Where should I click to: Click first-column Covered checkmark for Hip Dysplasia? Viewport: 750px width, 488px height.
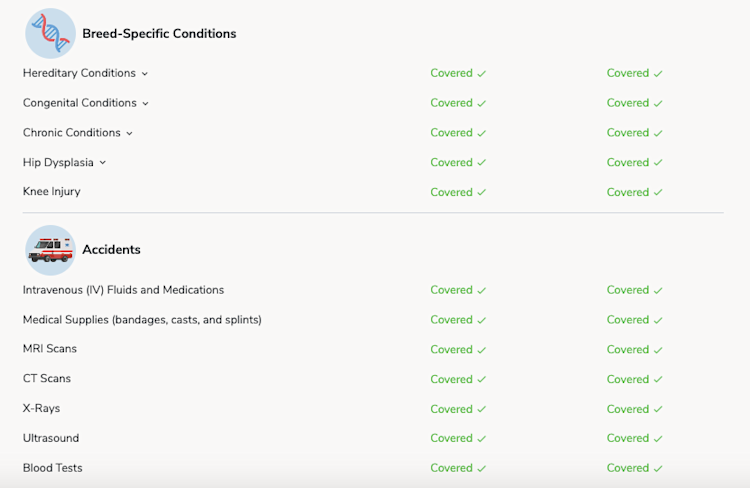482,163
